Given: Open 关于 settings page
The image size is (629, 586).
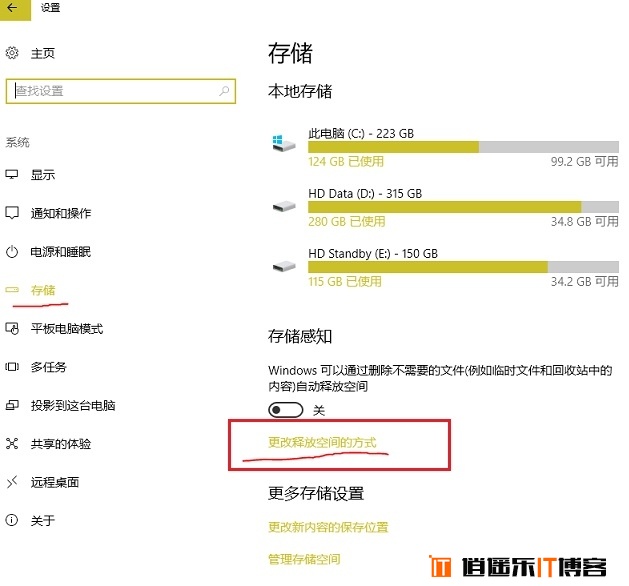Looking at the screenshot, I should point(43,521).
